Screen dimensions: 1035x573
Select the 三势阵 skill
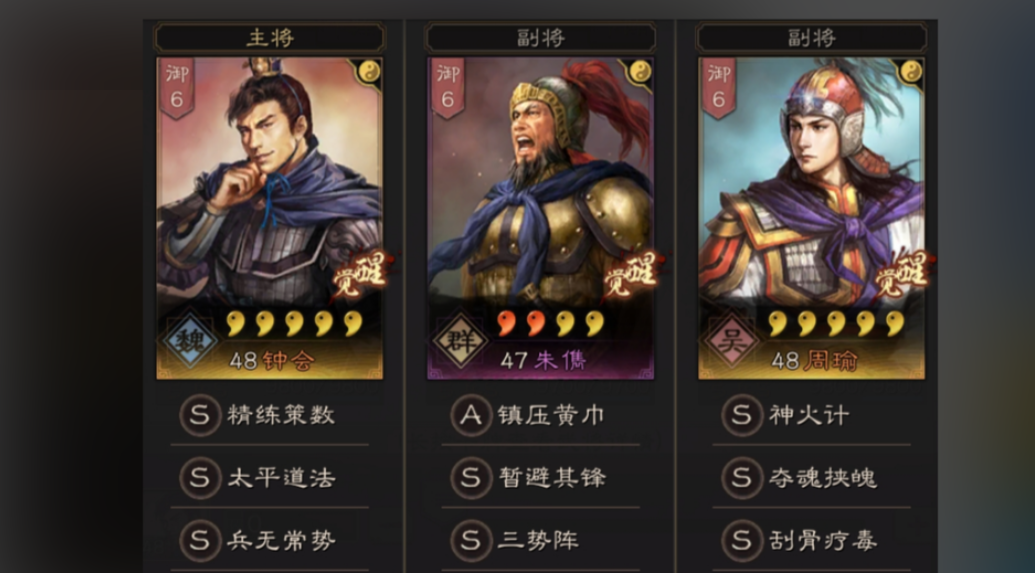pos(541,541)
